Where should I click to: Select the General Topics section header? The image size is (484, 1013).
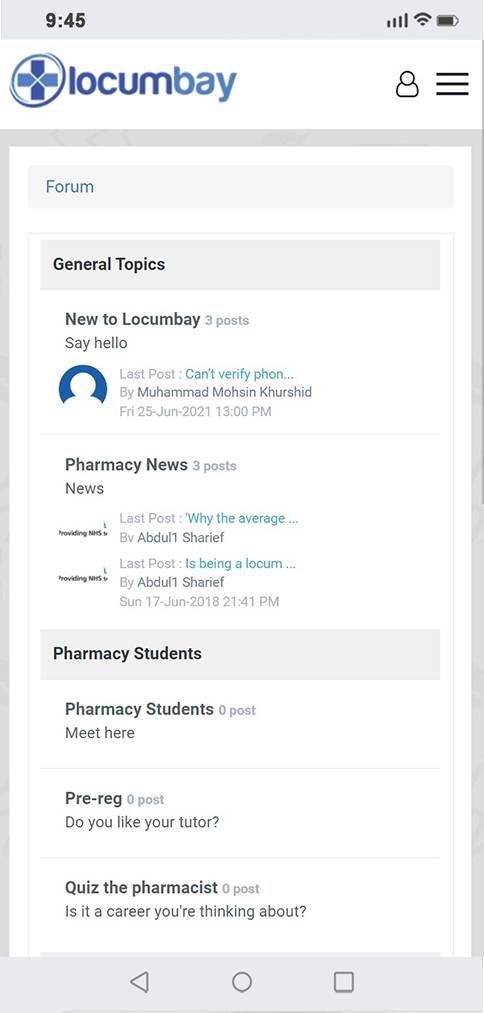(240, 265)
